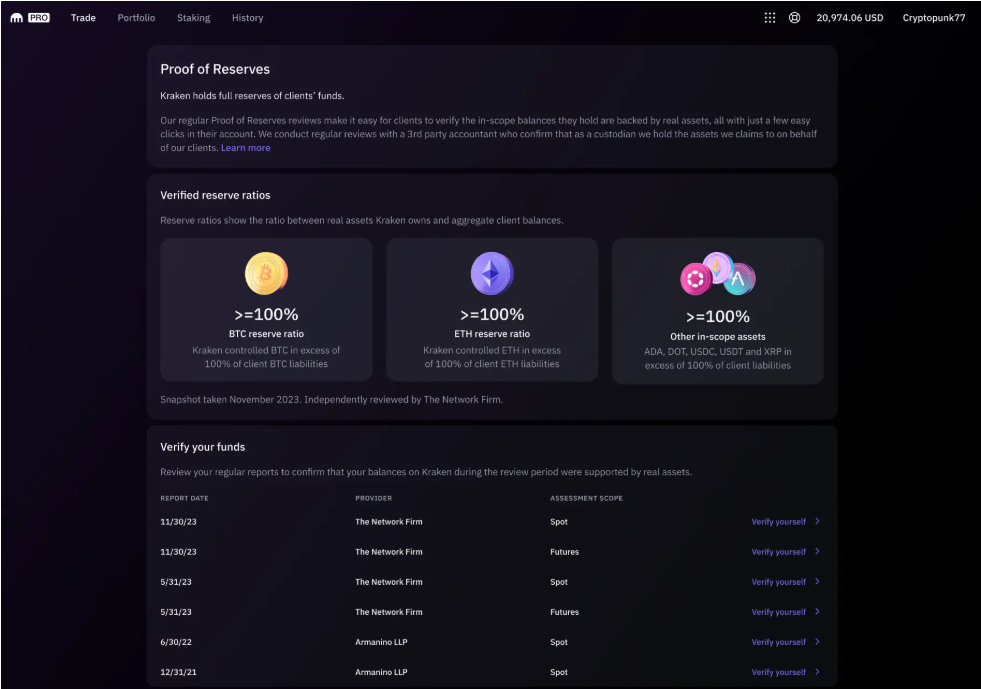Open the Trade tab

83,18
